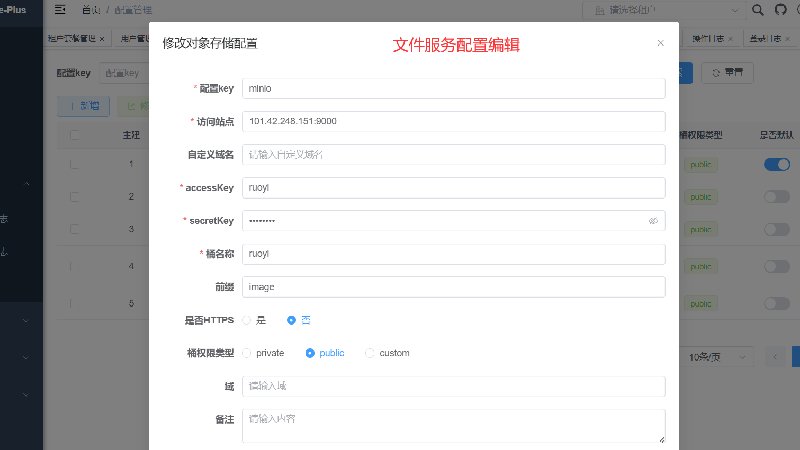Focus the 桶名称 bucket name field
800x450 pixels.
coord(454,254)
